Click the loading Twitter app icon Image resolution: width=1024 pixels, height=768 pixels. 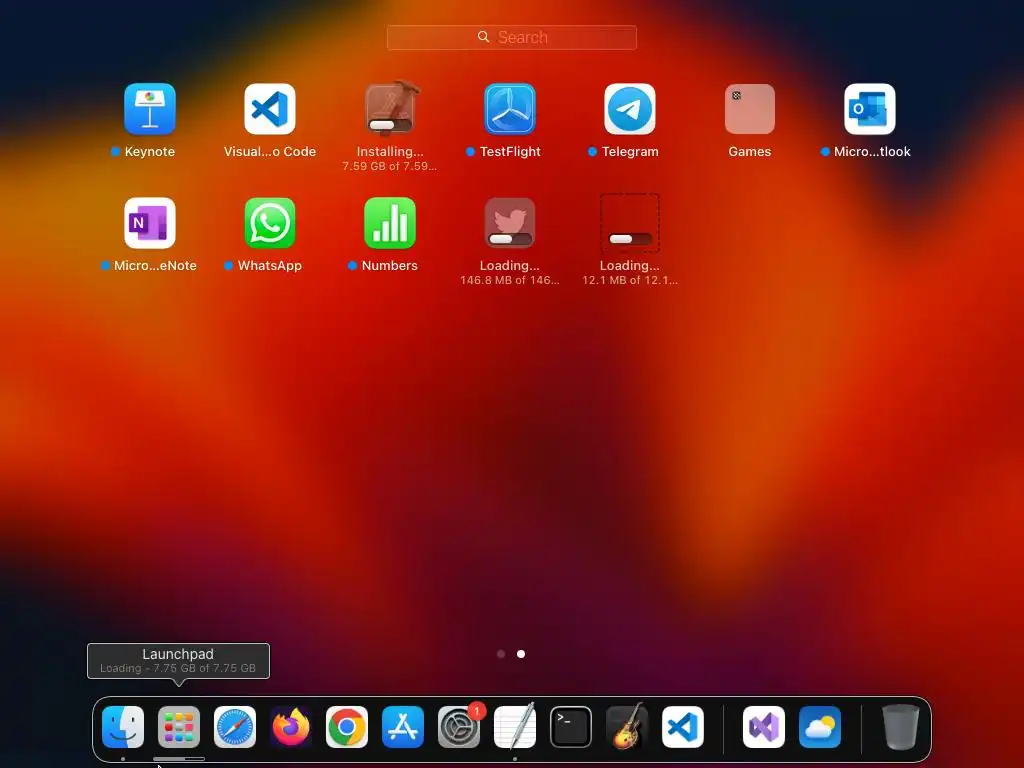510,223
